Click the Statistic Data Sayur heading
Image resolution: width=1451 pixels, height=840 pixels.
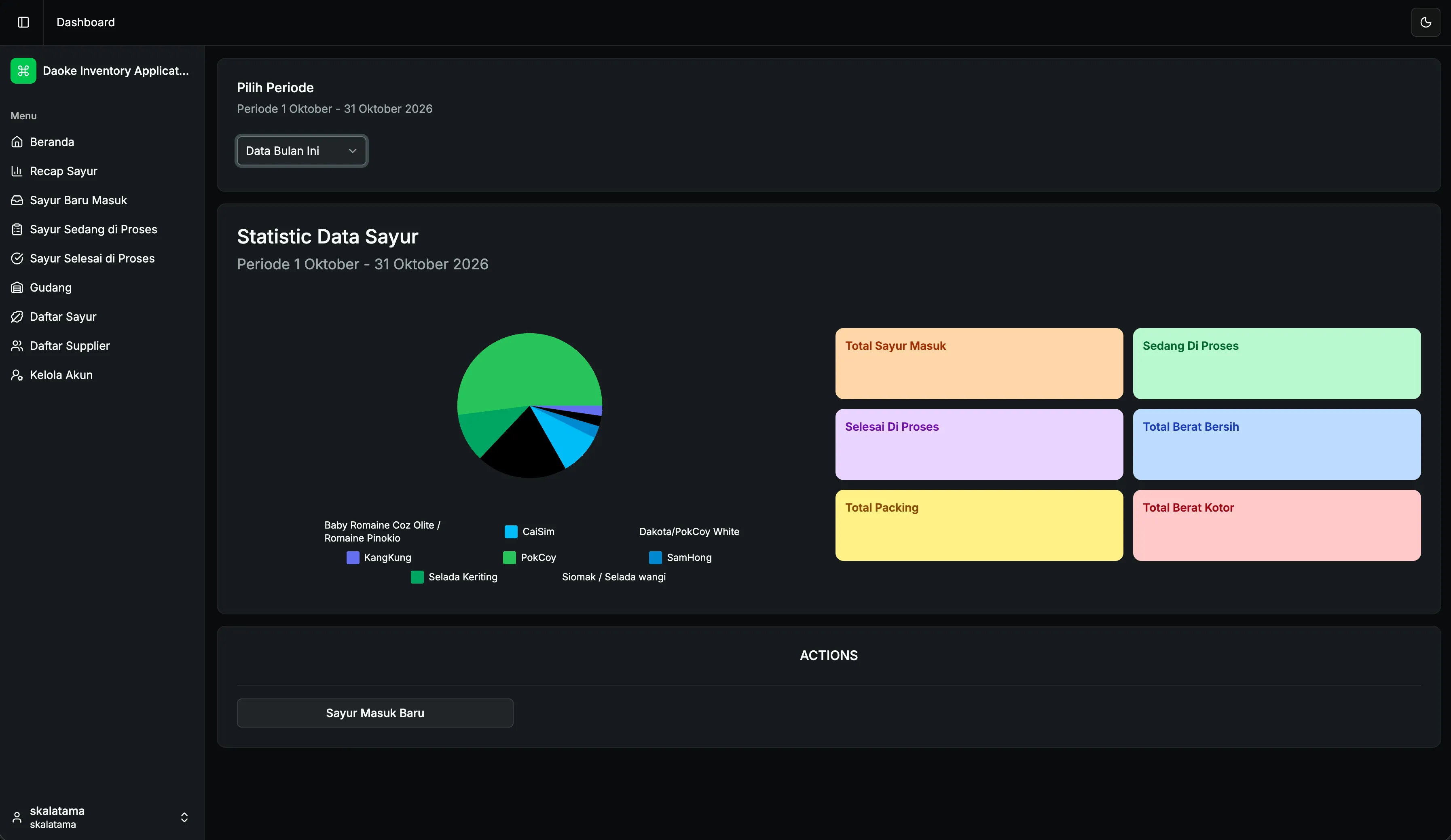pos(328,237)
